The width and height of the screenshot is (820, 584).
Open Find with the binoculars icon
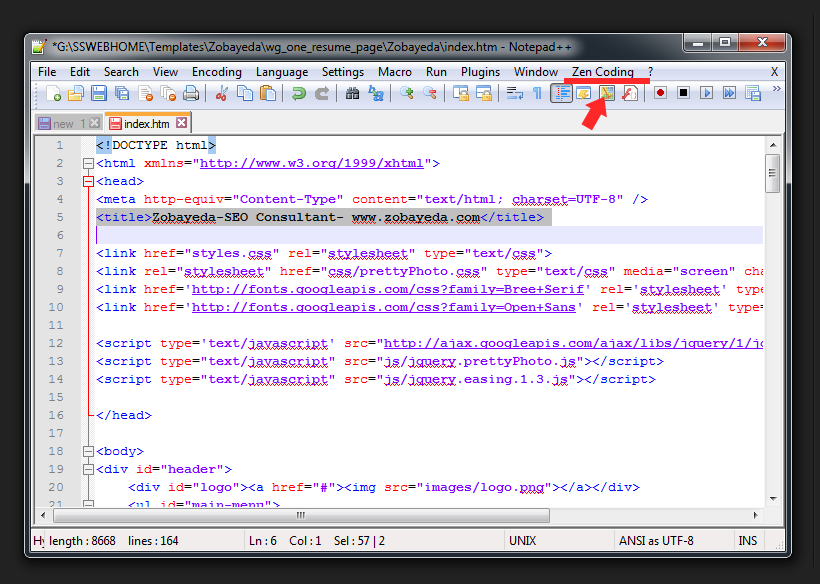352,94
